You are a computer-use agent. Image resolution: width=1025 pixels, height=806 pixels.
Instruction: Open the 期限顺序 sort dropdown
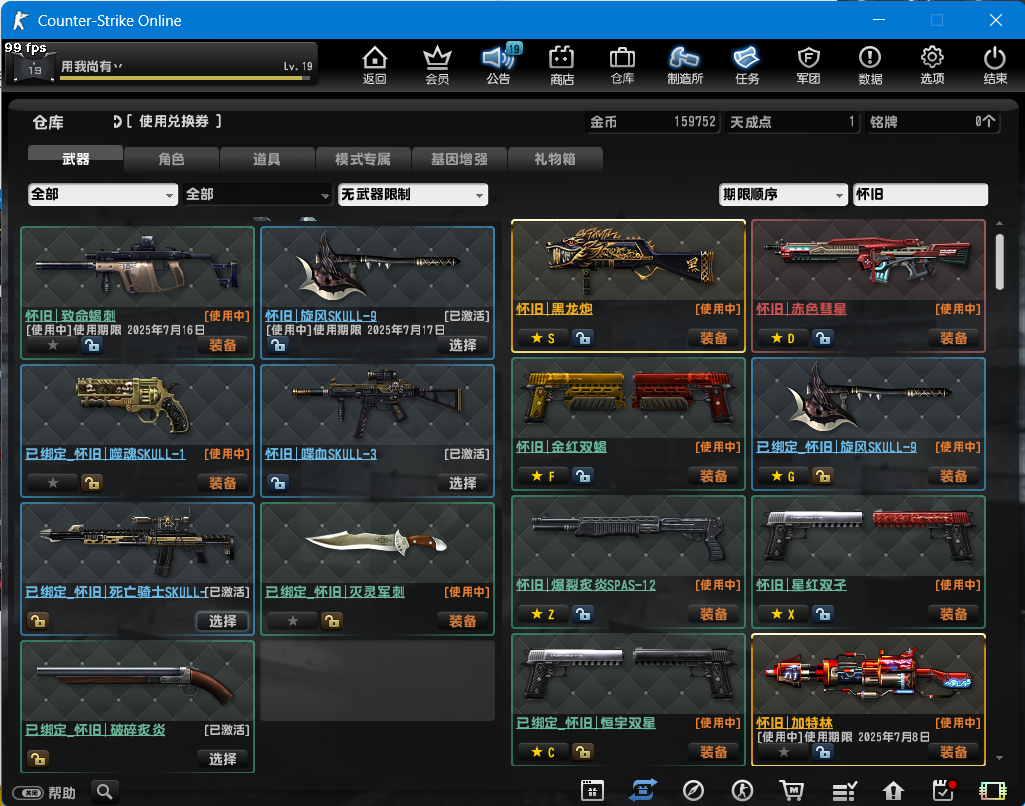point(783,194)
